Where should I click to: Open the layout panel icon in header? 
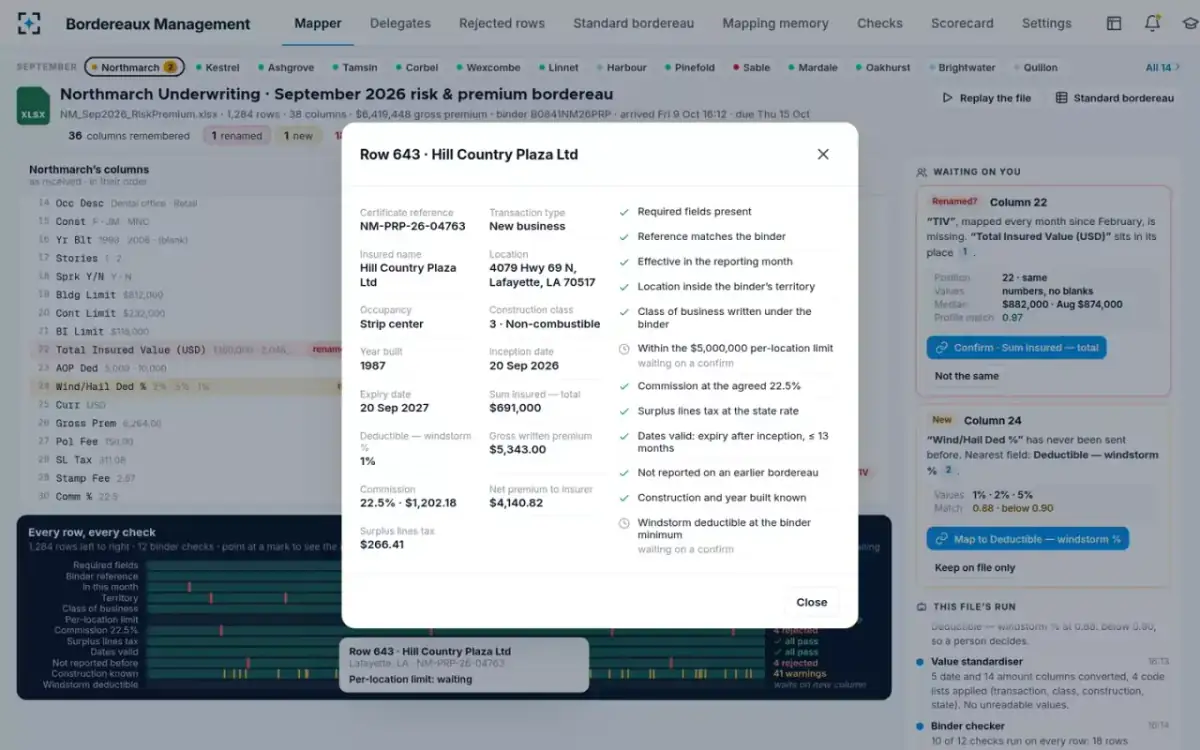(1114, 23)
